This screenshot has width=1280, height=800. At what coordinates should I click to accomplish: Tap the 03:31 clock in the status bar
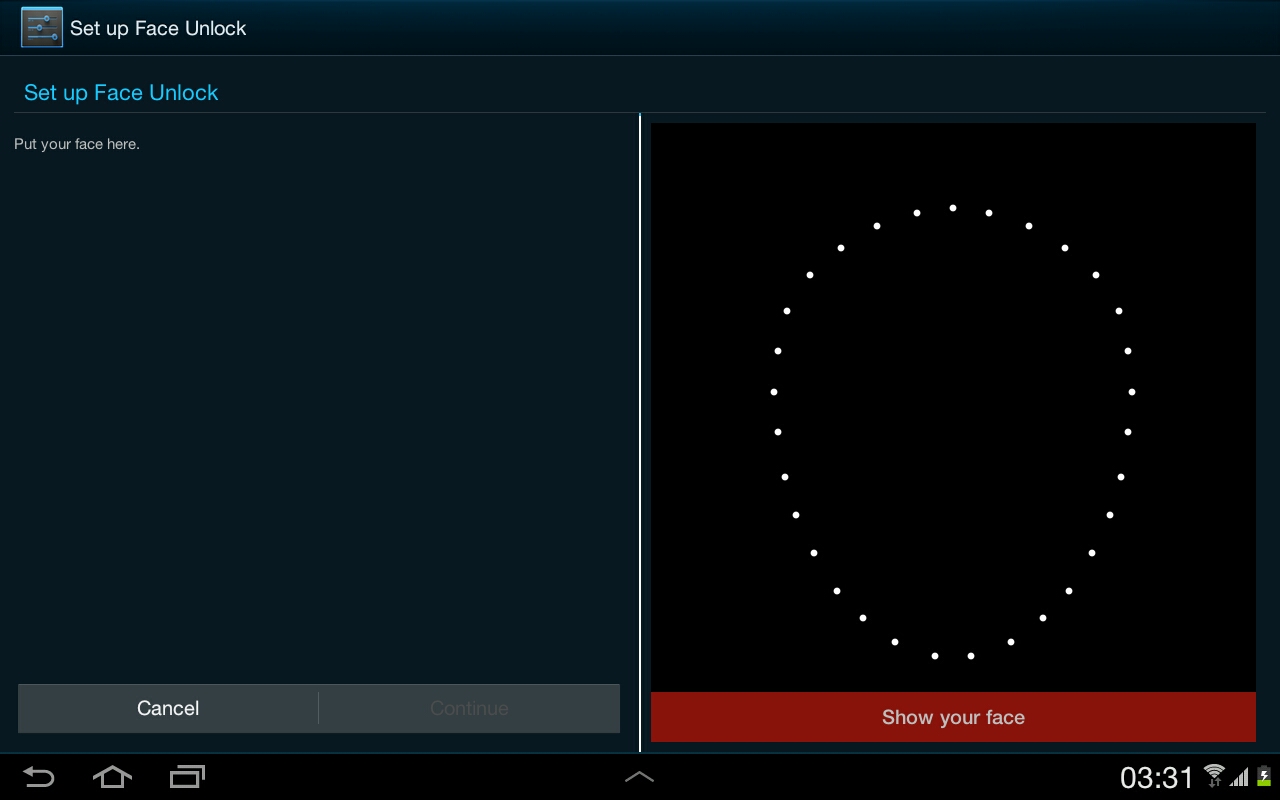click(x=1157, y=778)
